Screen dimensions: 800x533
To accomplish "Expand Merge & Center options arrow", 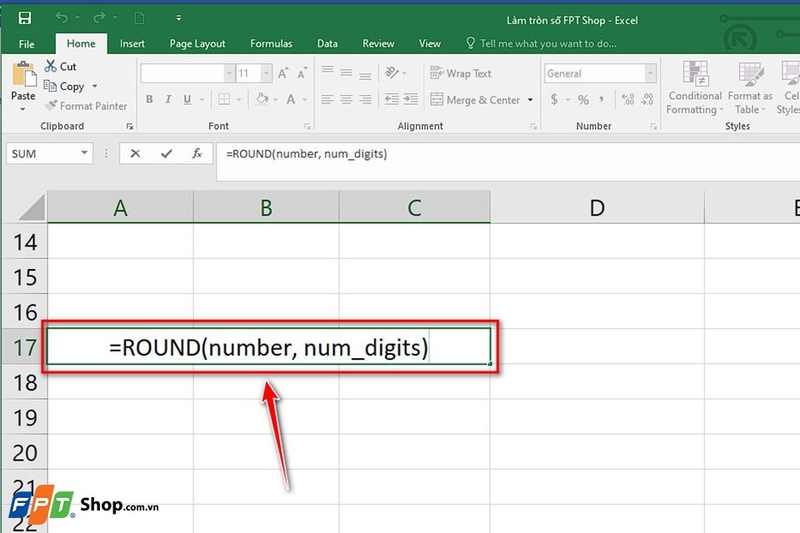I will click(x=531, y=100).
